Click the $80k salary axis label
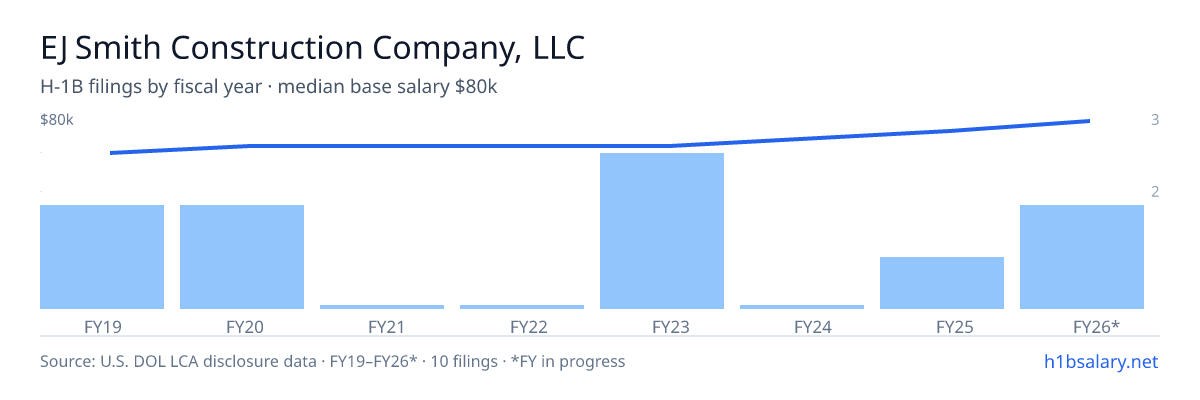The height and width of the screenshot is (400, 1200). [57, 120]
